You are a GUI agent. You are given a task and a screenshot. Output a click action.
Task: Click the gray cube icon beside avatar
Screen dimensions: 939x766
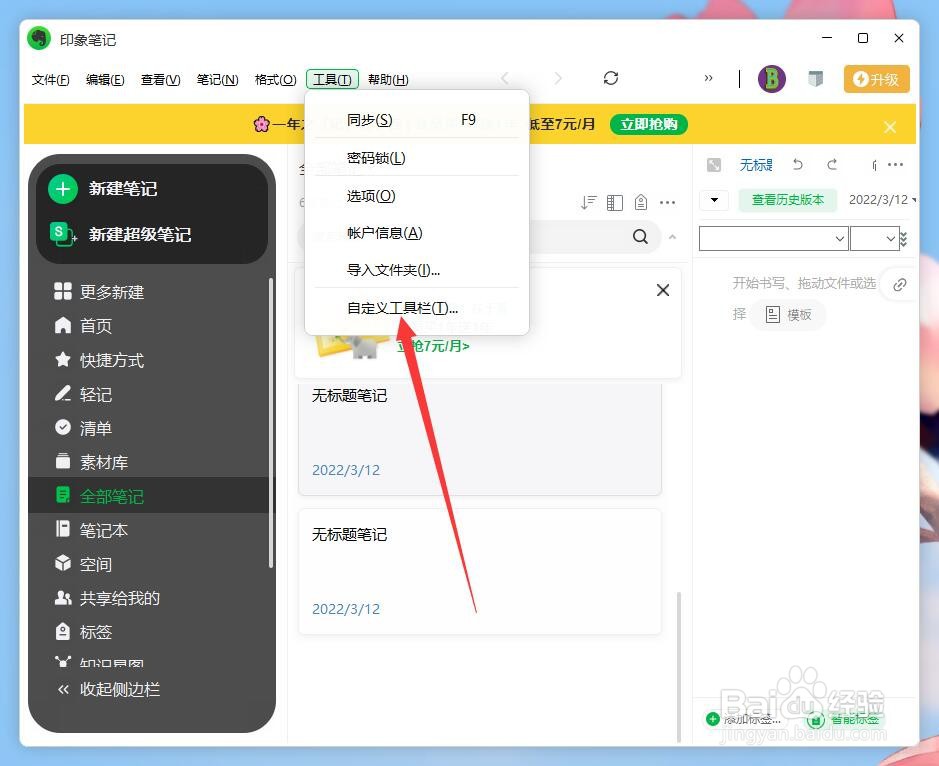815,78
